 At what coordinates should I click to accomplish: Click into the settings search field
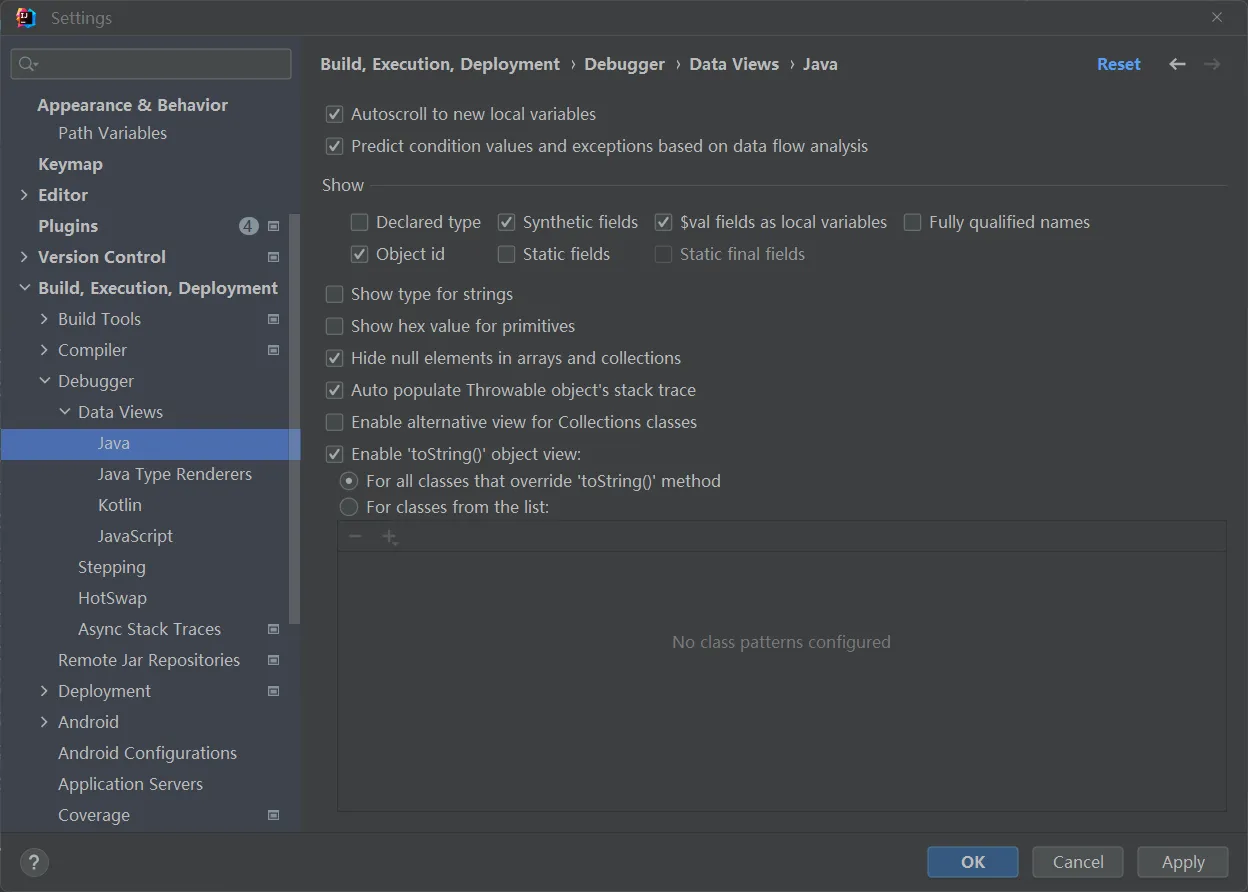pos(160,64)
